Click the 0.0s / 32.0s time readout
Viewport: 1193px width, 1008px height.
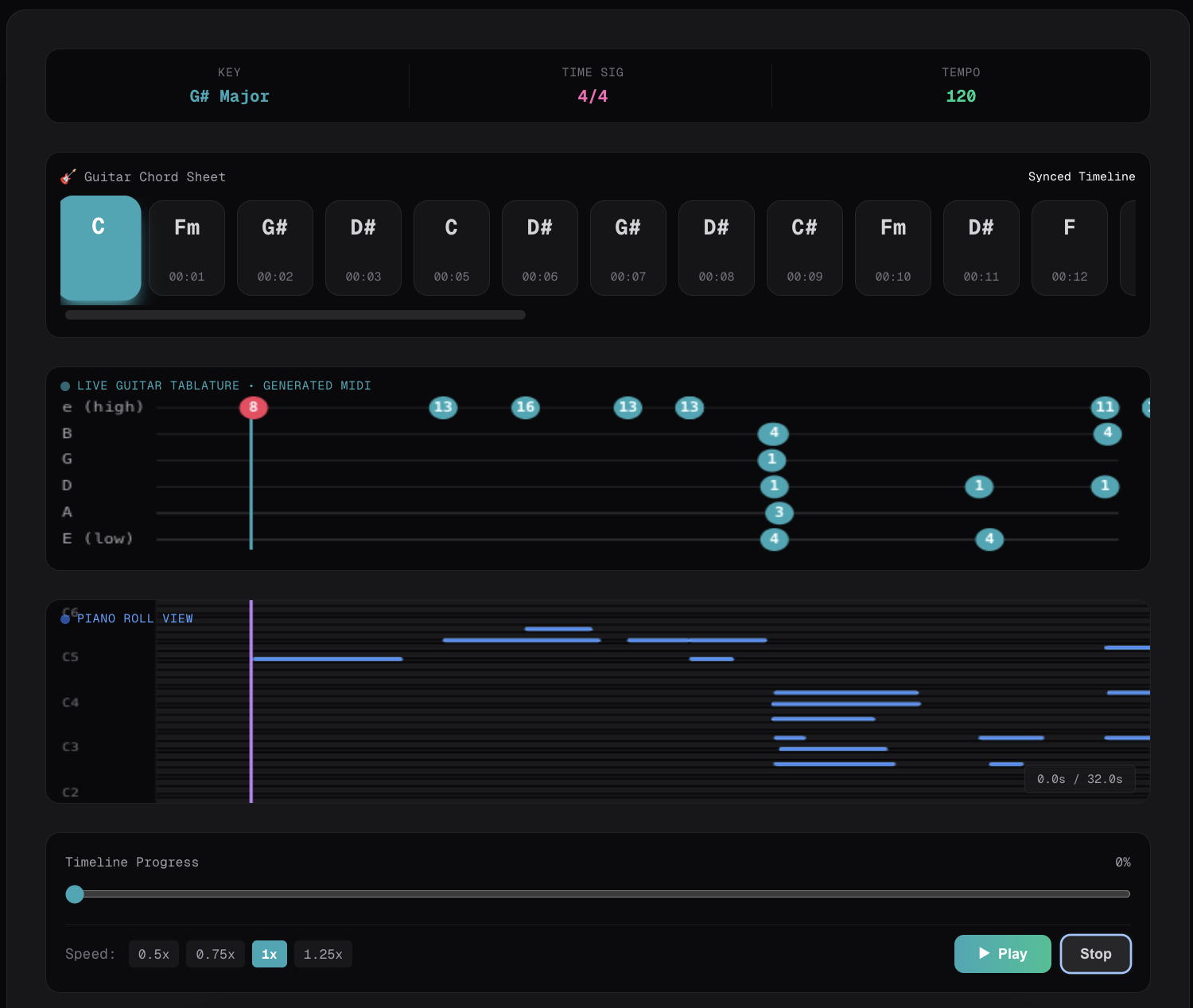1080,779
